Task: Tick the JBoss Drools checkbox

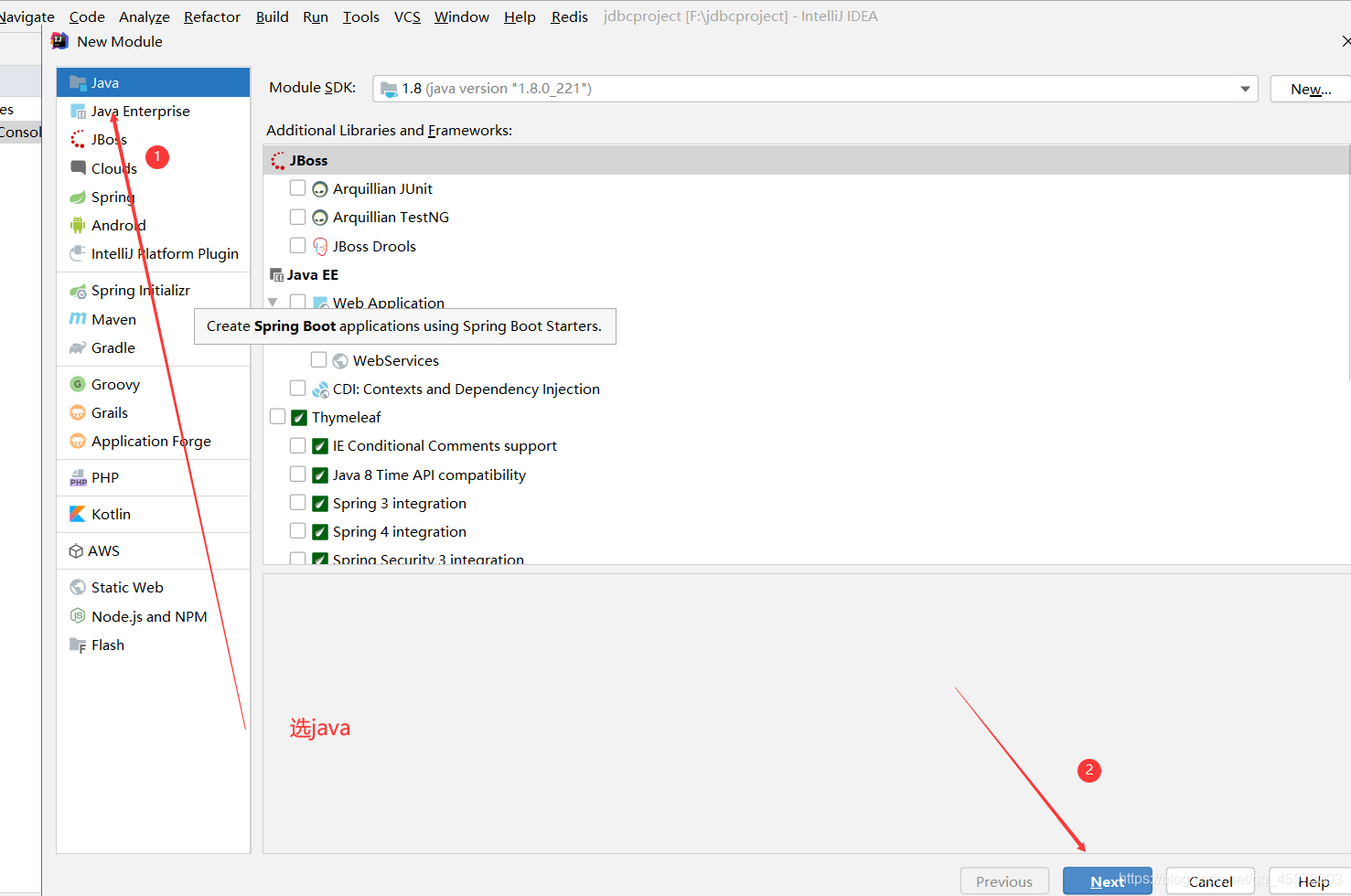Action: tap(297, 245)
